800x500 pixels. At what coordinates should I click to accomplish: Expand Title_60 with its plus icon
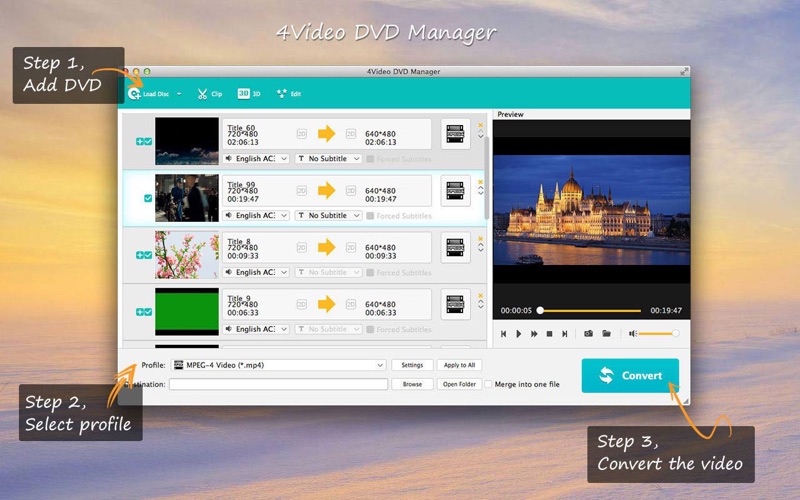139,141
